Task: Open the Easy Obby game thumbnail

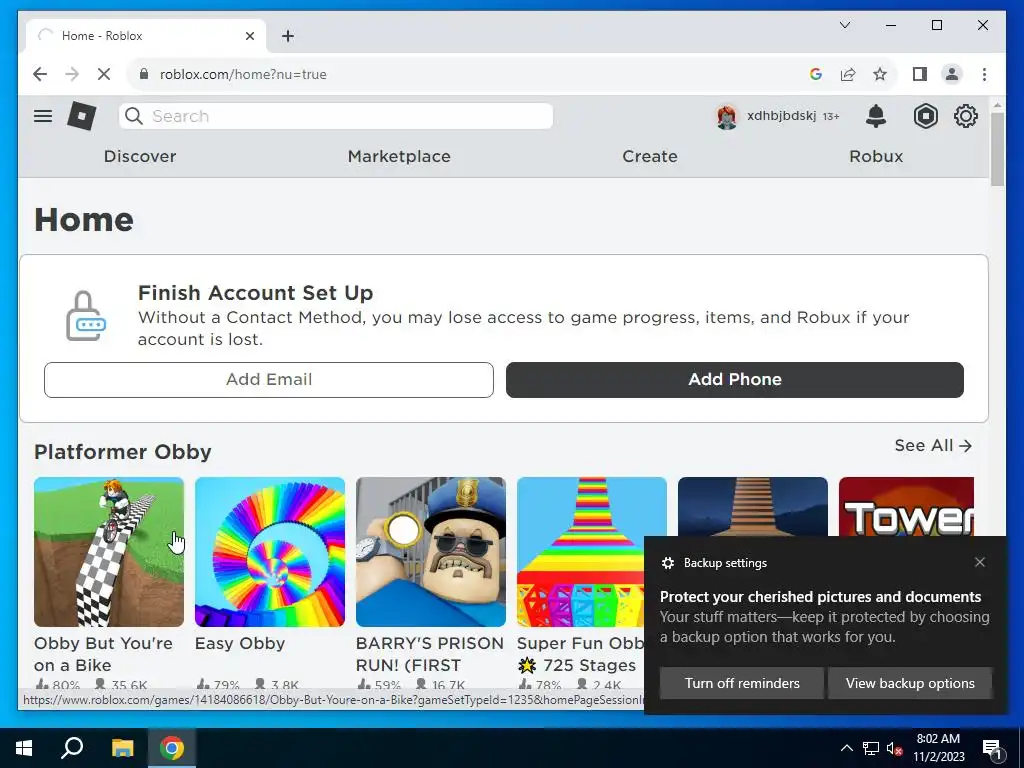Action: tap(270, 552)
